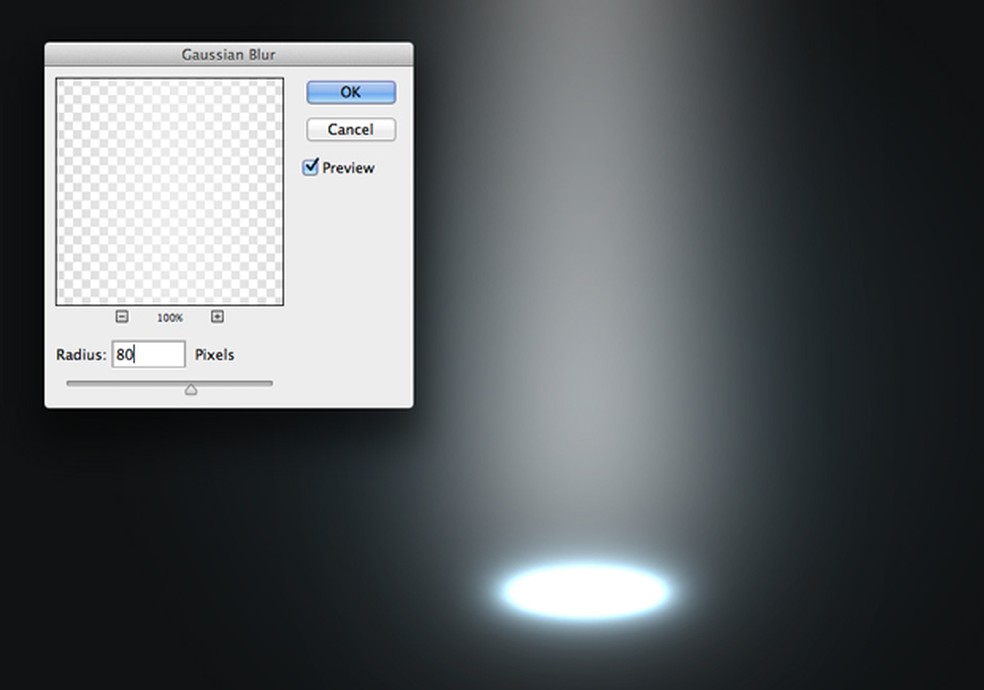Click the 100% zoom level text
The width and height of the screenshot is (984, 690).
click(x=170, y=317)
